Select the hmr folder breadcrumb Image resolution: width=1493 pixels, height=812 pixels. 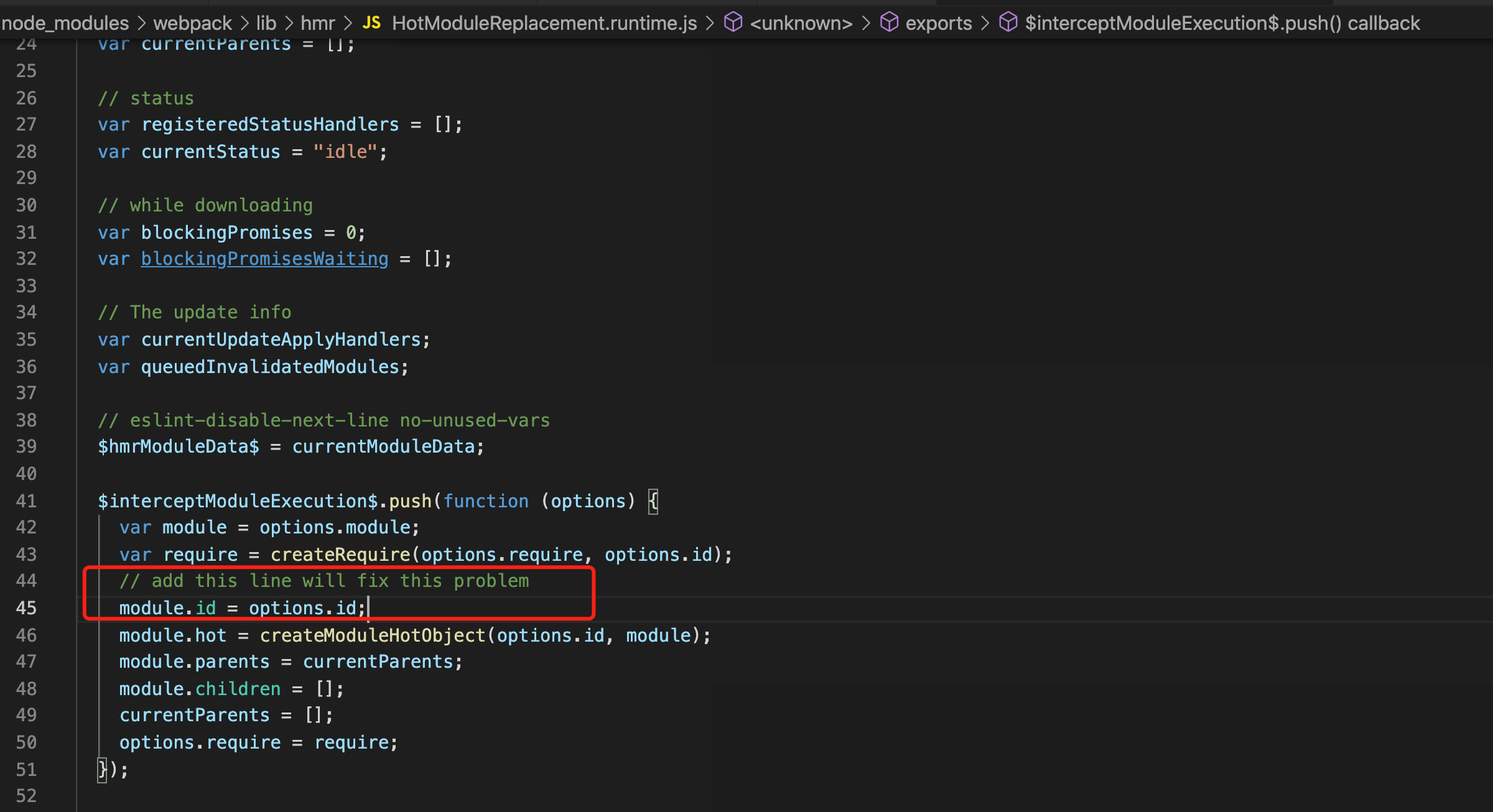pyautogui.click(x=318, y=23)
